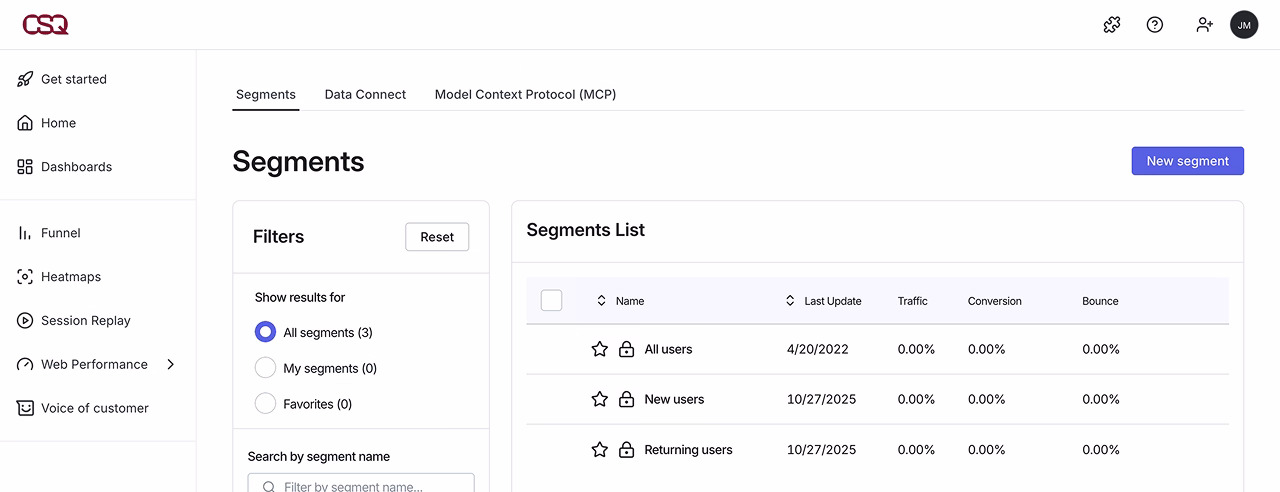The height and width of the screenshot is (492, 1280).
Task: Favorite the All users segment star
Action: (x=600, y=349)
